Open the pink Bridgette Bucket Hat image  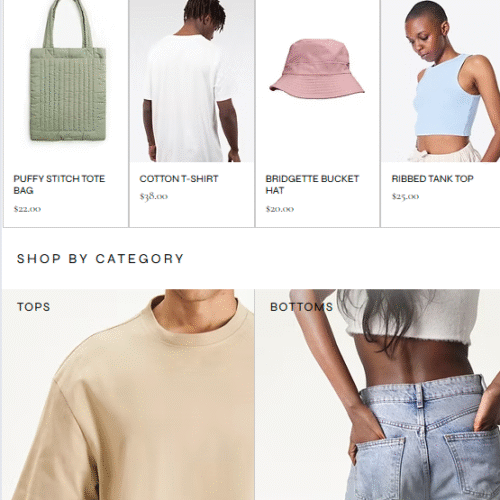tap(317, 81)
